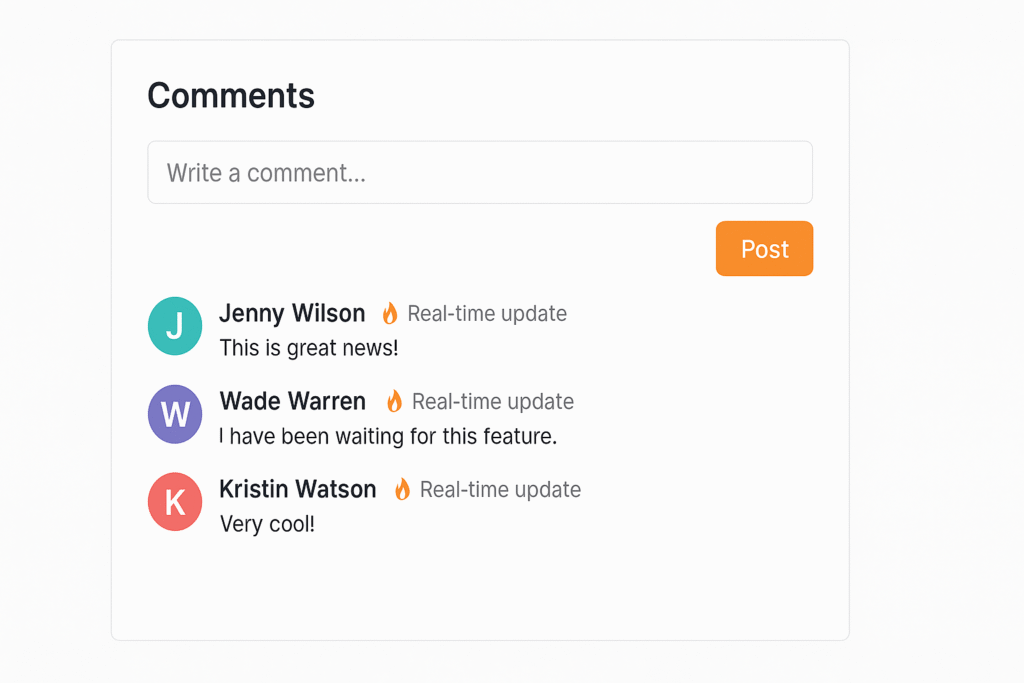Click the Comments heading
This screenshot has height=683, width=1024.
point(230,95)
